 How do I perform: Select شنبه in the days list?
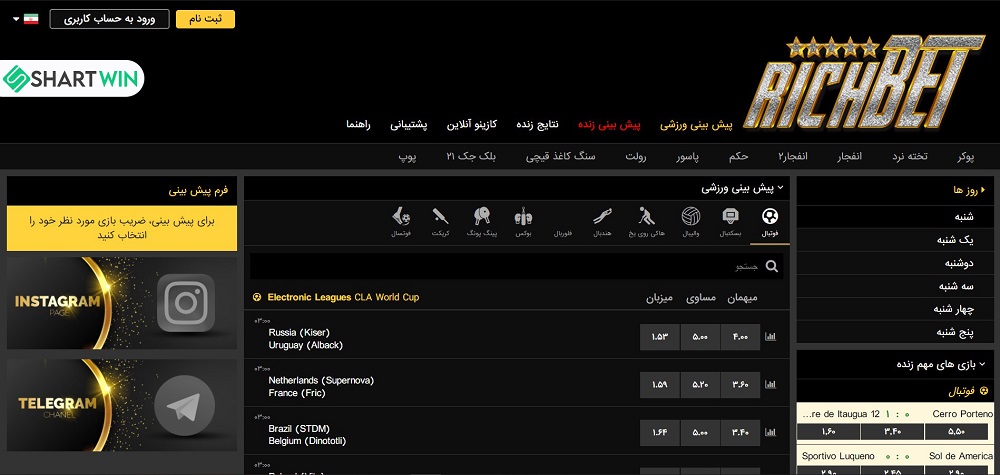tap(895, 217)
